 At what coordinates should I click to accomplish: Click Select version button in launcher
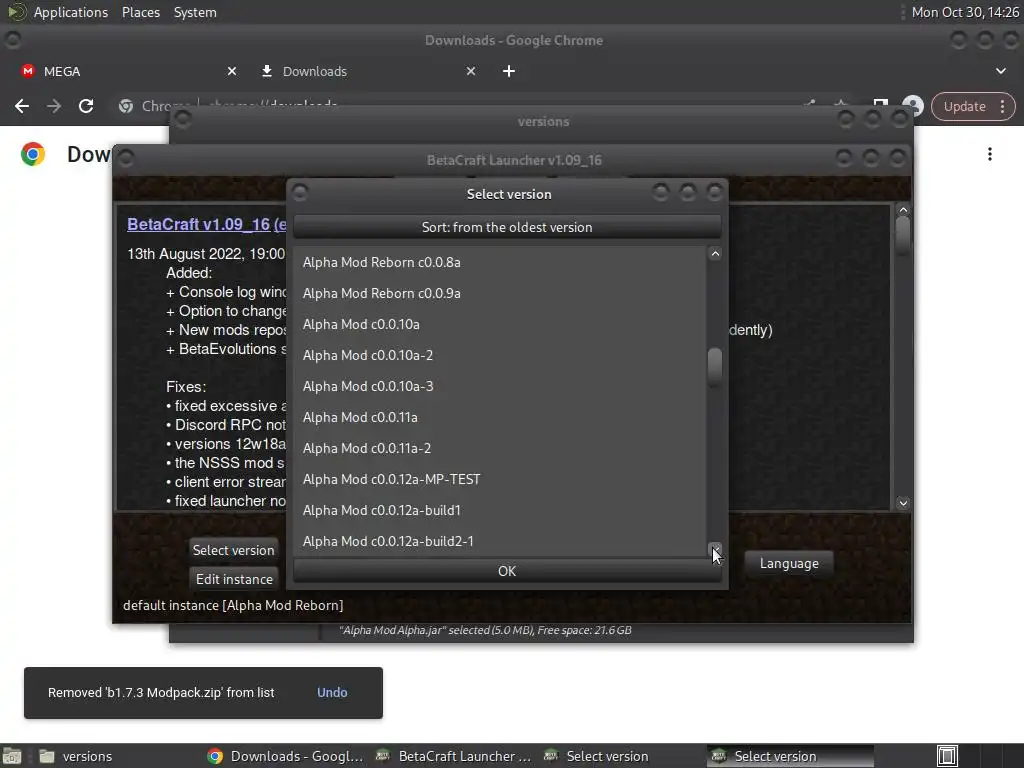[234, 550]
